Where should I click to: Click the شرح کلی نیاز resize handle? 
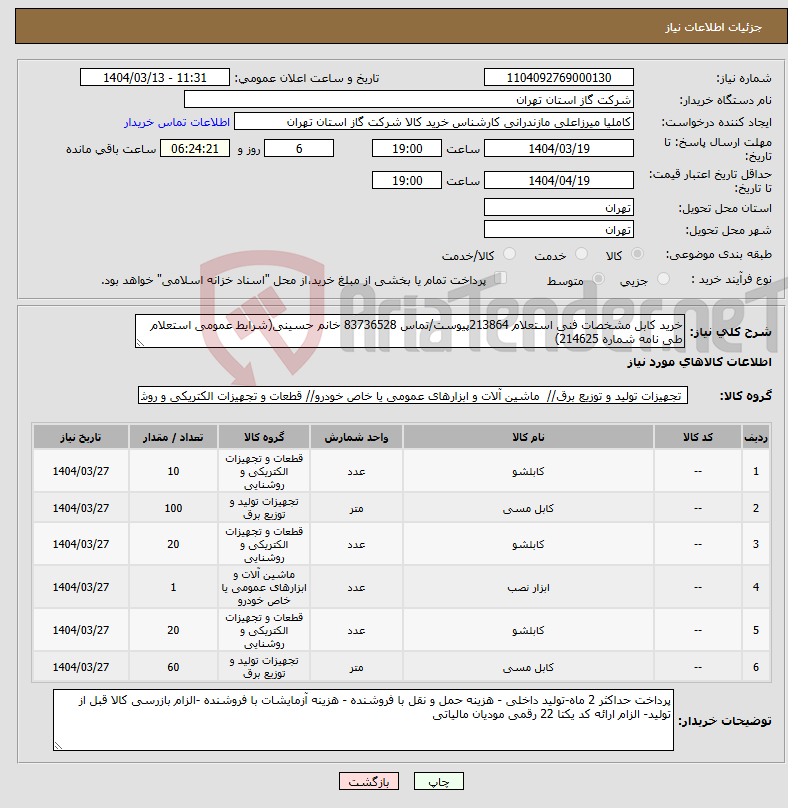[x=140, y=343]
